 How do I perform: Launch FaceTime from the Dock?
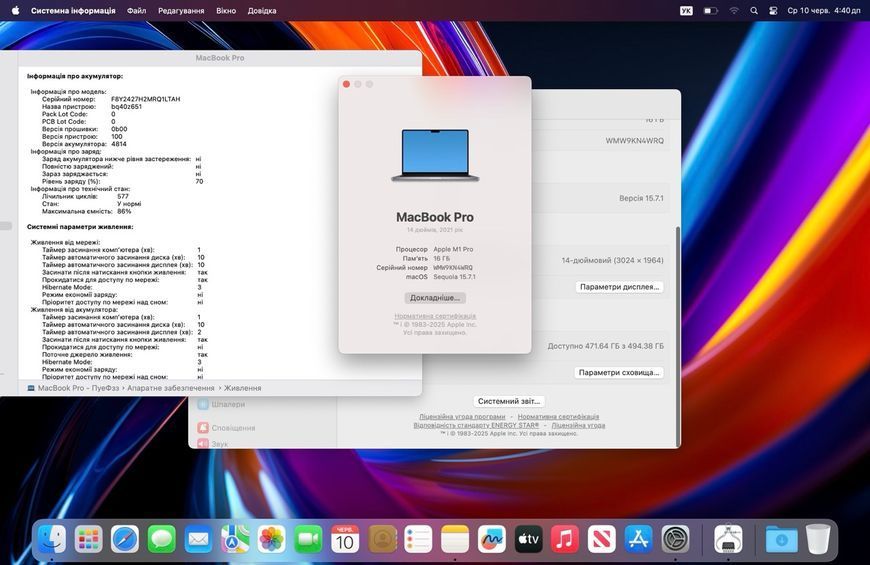[308, 539]
